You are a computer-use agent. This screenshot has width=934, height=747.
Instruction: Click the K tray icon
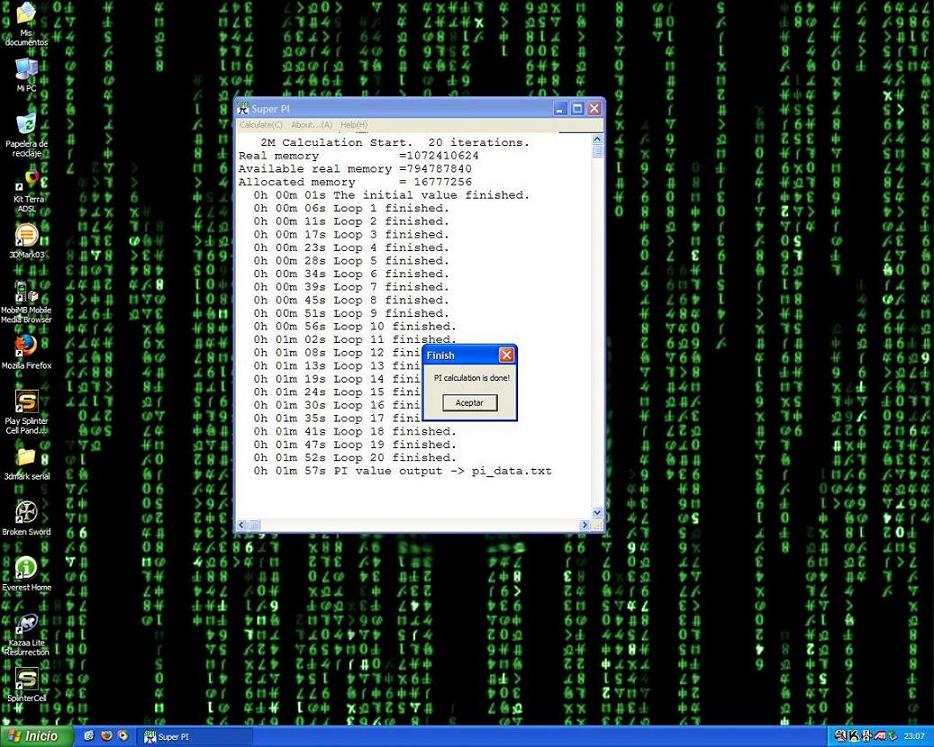[854, 736]
